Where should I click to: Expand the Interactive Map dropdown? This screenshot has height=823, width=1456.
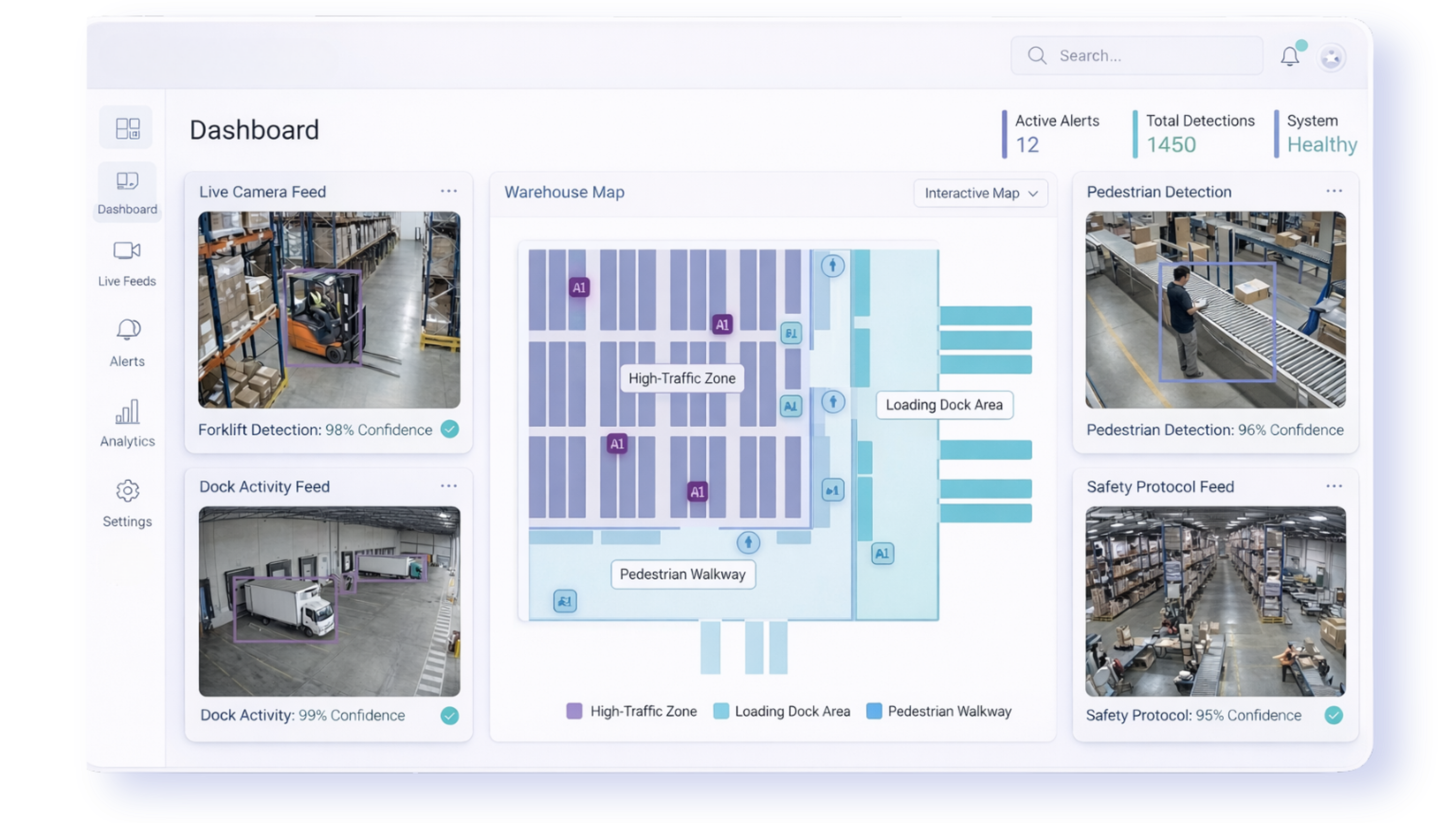980,193
